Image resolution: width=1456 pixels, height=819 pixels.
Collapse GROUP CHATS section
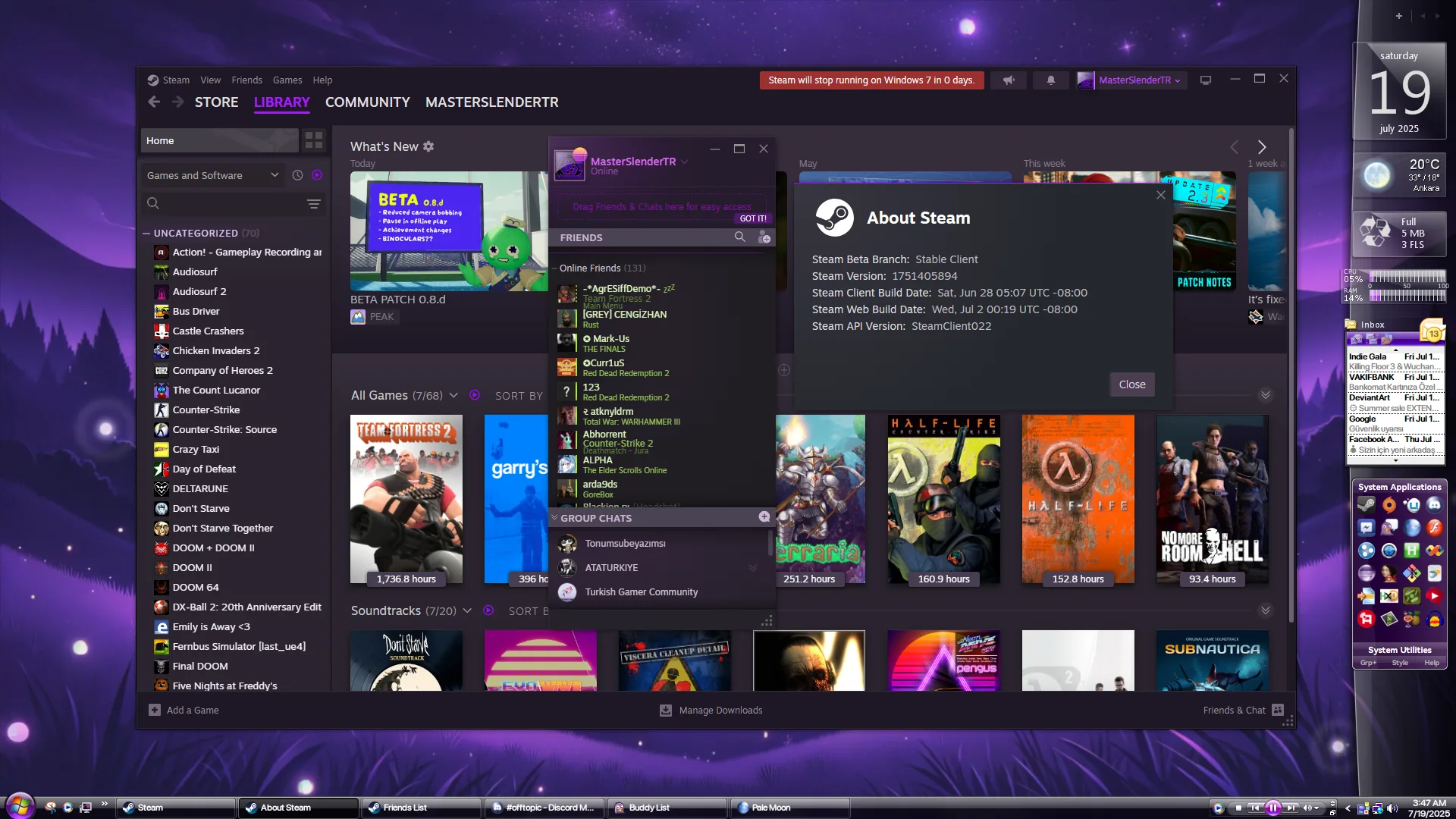[554, 518]
